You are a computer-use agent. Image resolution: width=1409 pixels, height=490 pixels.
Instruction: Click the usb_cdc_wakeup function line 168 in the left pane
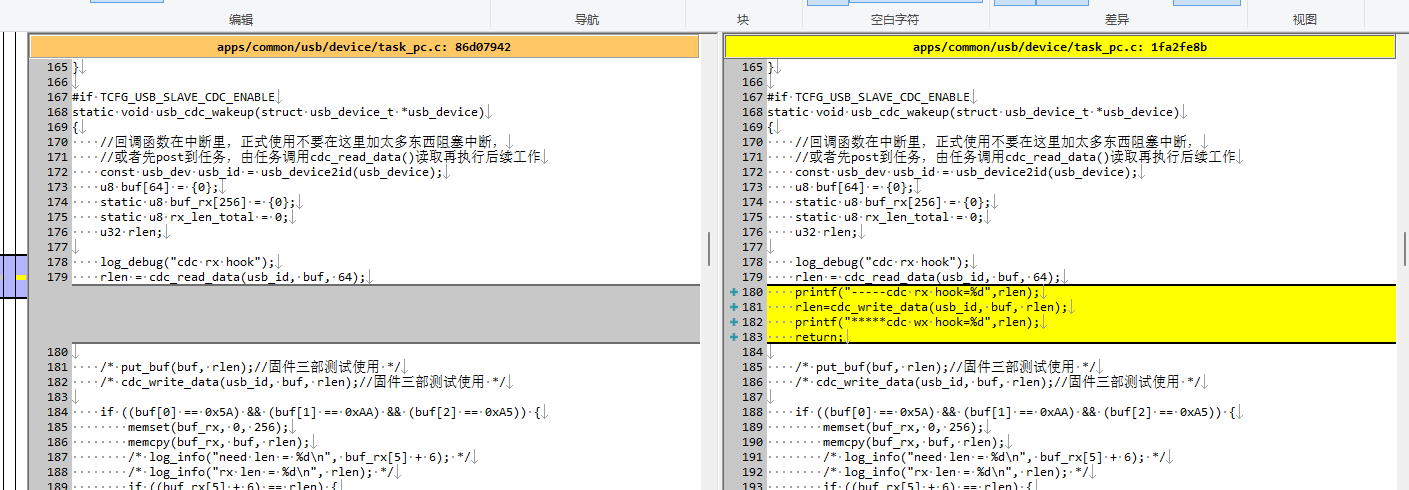pyautogui.click(x=278, y=112)
